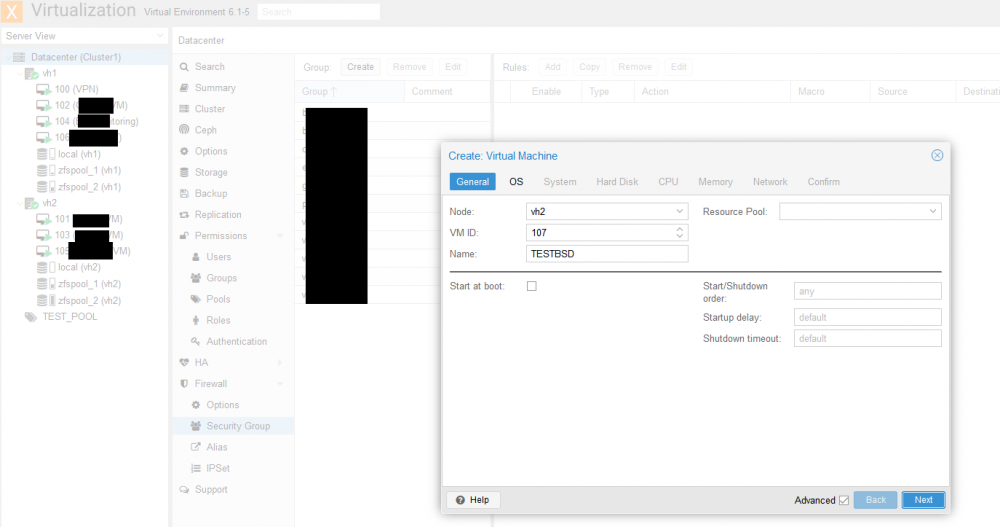Click the Search magnifier icon in Datacenter menu
This screenshot has height=527, width=1000.
point(184,67)
